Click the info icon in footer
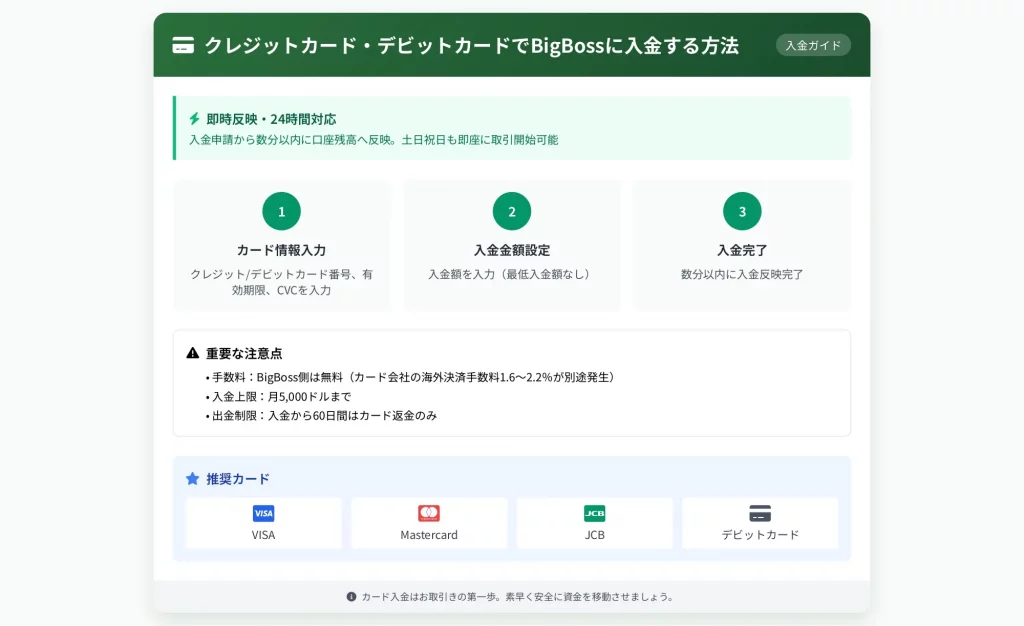The image size is (1024, 626). point(351,597)
